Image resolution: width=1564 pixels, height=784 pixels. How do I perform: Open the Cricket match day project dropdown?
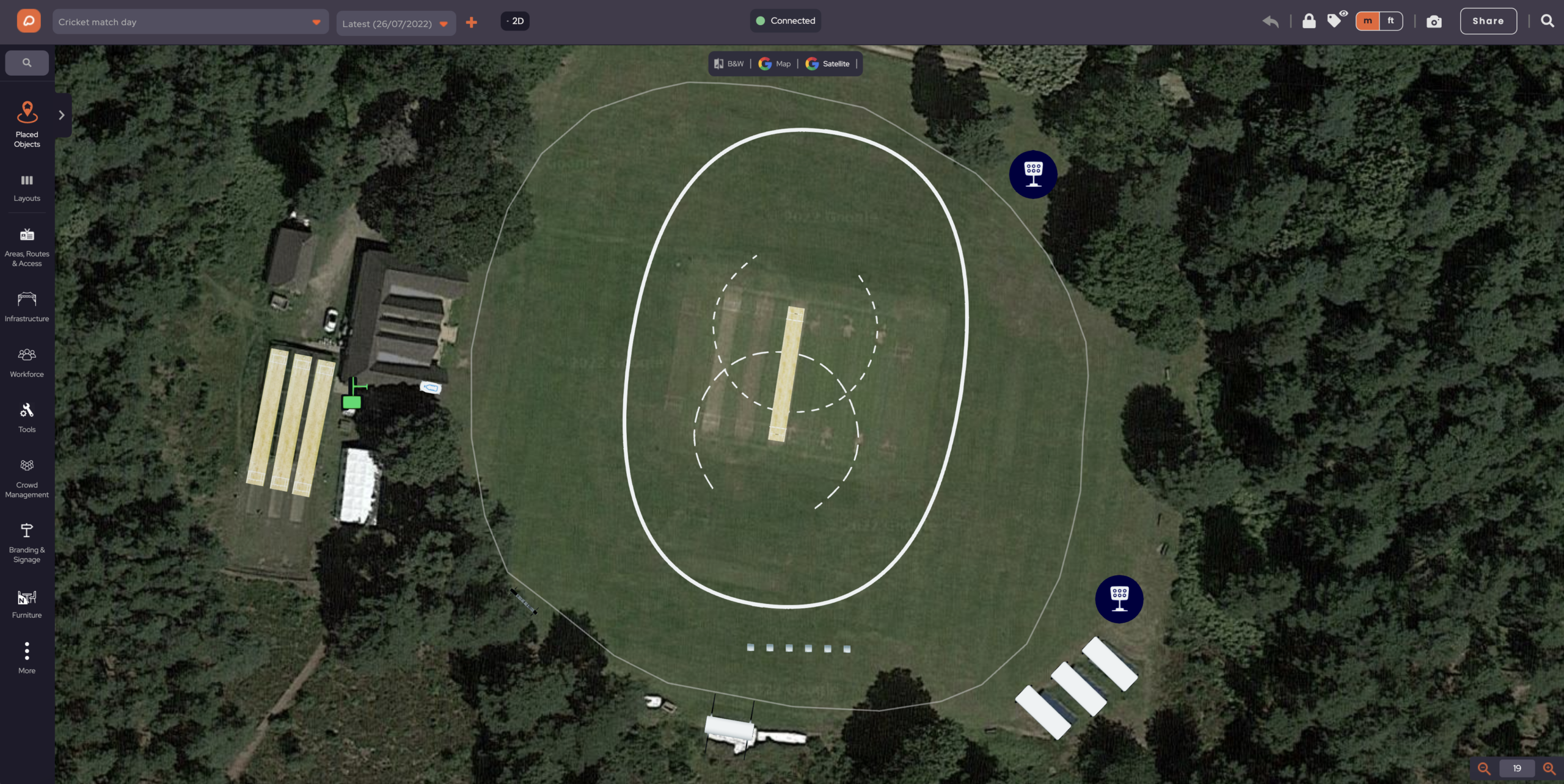pos(191,22)
